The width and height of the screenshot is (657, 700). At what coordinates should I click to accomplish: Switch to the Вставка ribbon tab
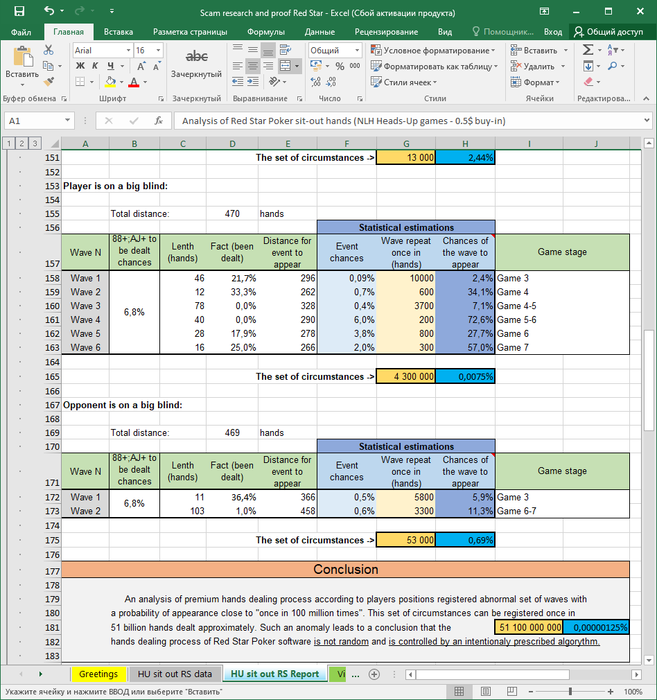118,32
